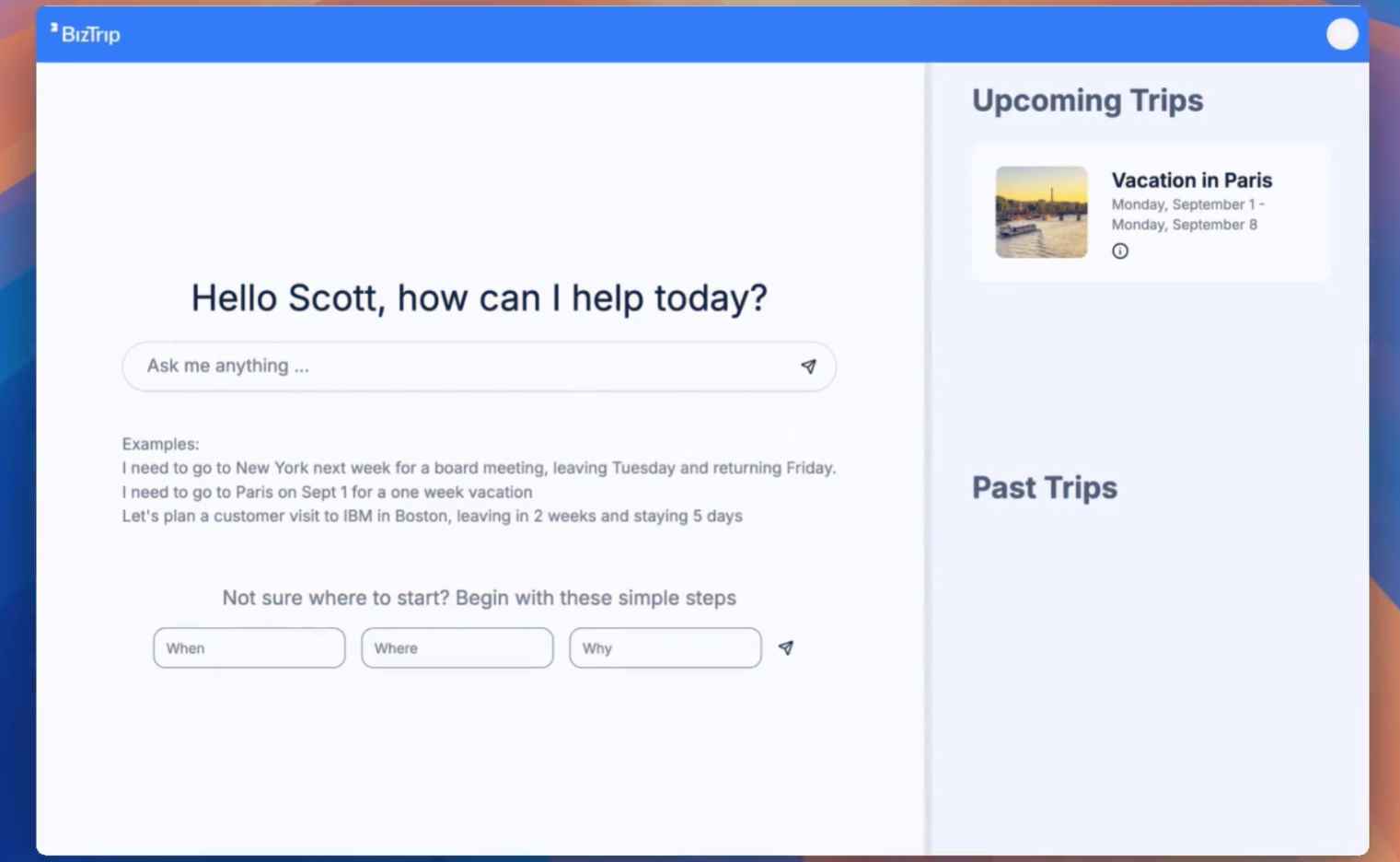Show info for Vacation in Paris trip

point(1119,251)
